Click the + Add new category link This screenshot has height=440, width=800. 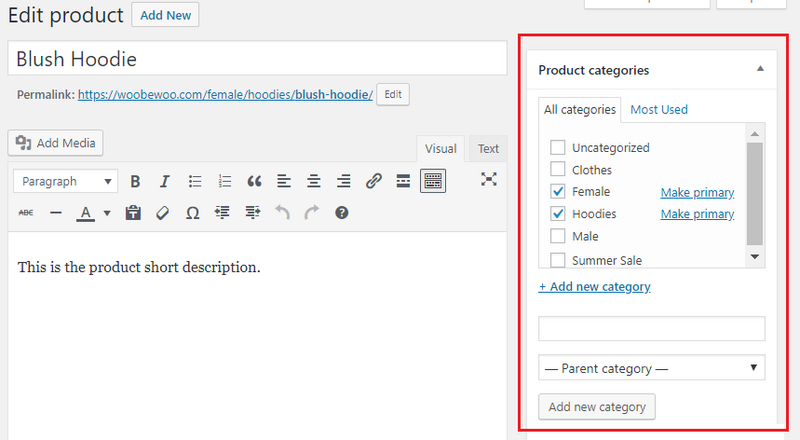[x=594, y=287]
